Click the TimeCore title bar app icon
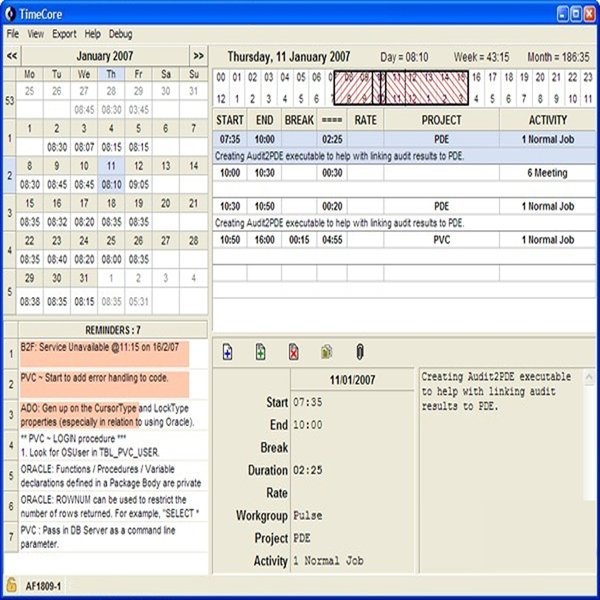Viewport: 600px width, 600px height. tap(10, 14)
